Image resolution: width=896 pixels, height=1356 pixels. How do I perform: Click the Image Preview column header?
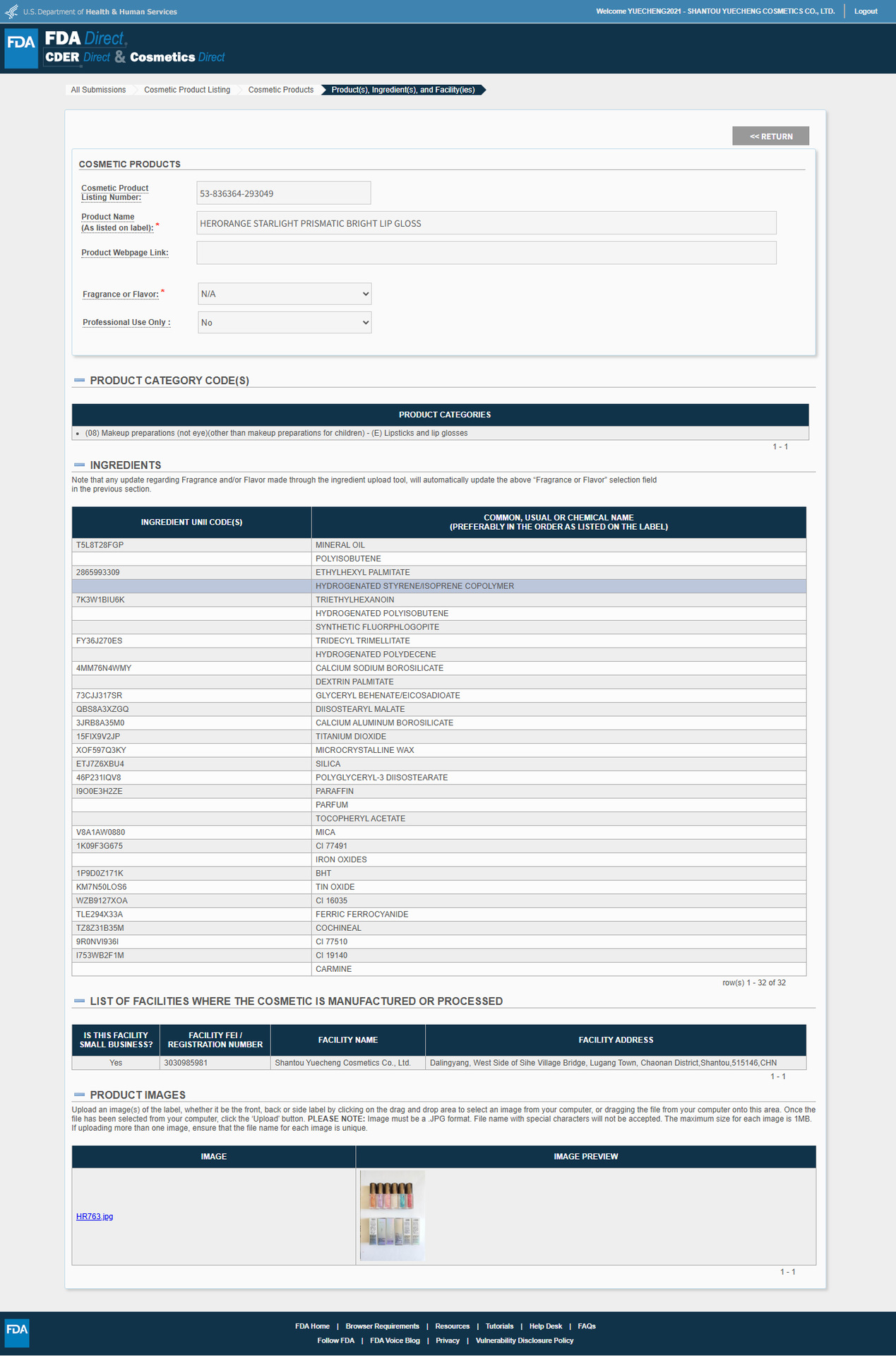tap(585, 1157)
